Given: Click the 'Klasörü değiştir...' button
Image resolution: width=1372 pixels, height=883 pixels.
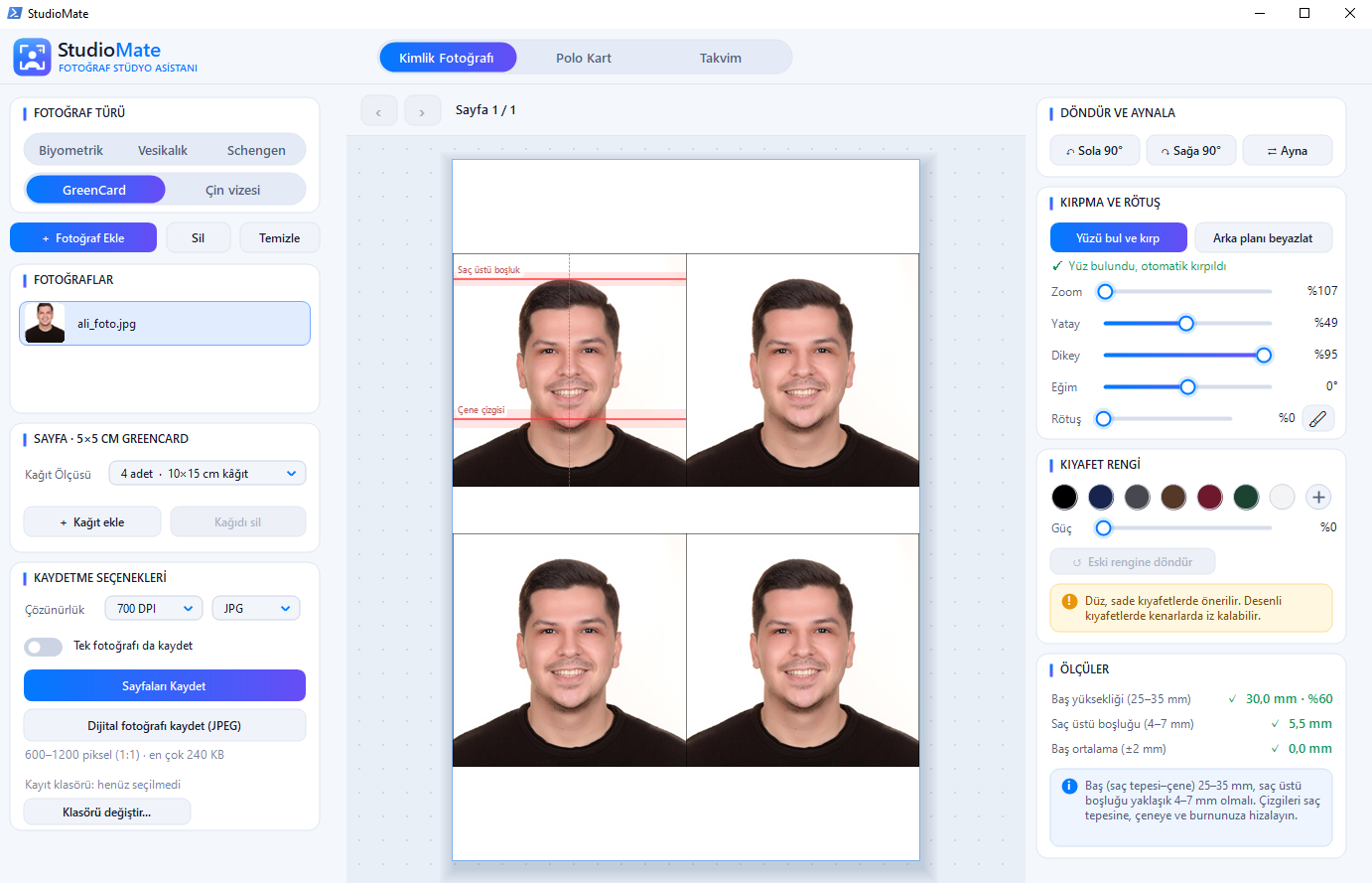Looking at the screenshot, I should click(107, 812).
